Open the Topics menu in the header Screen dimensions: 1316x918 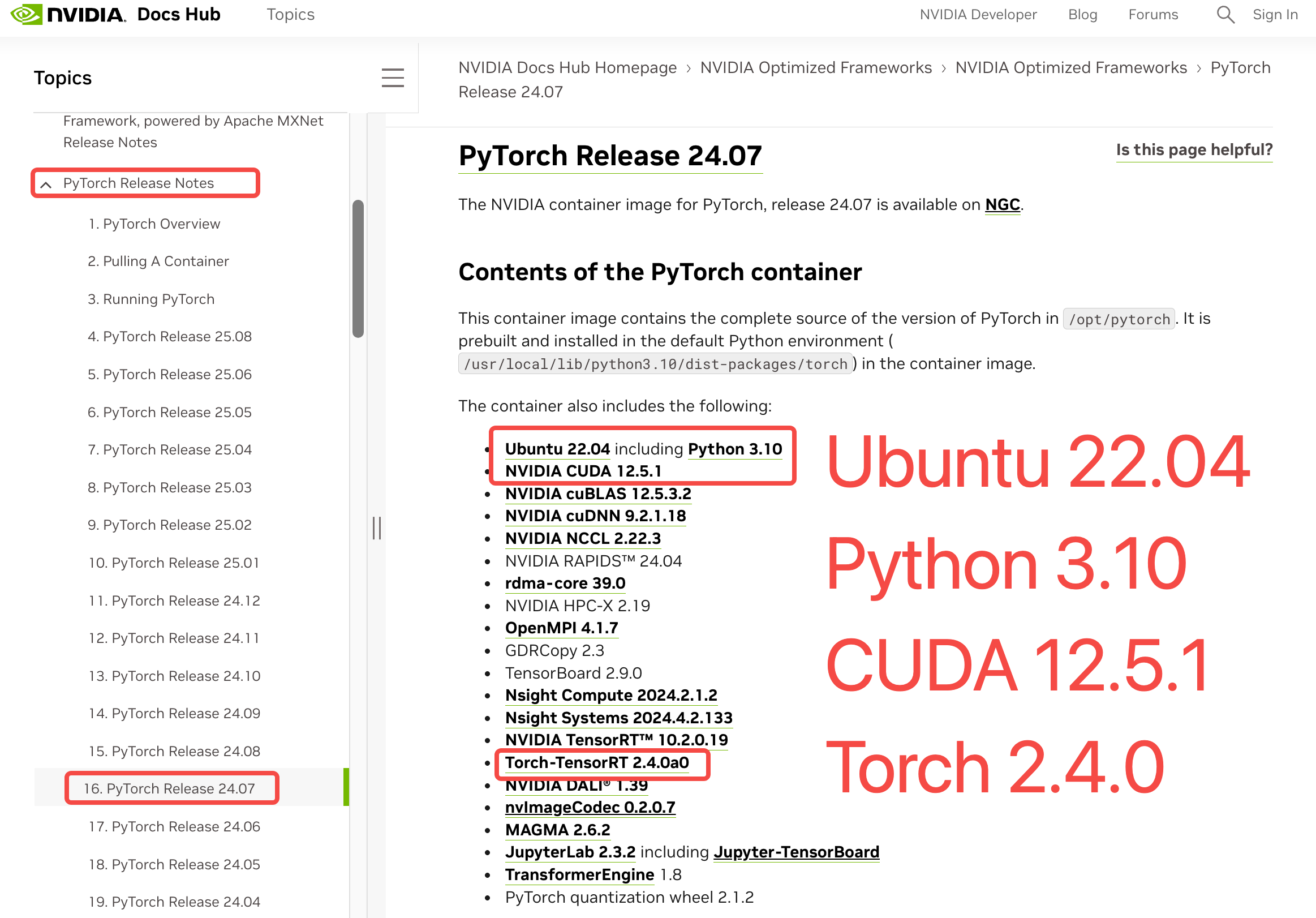[x=290, y=14]
